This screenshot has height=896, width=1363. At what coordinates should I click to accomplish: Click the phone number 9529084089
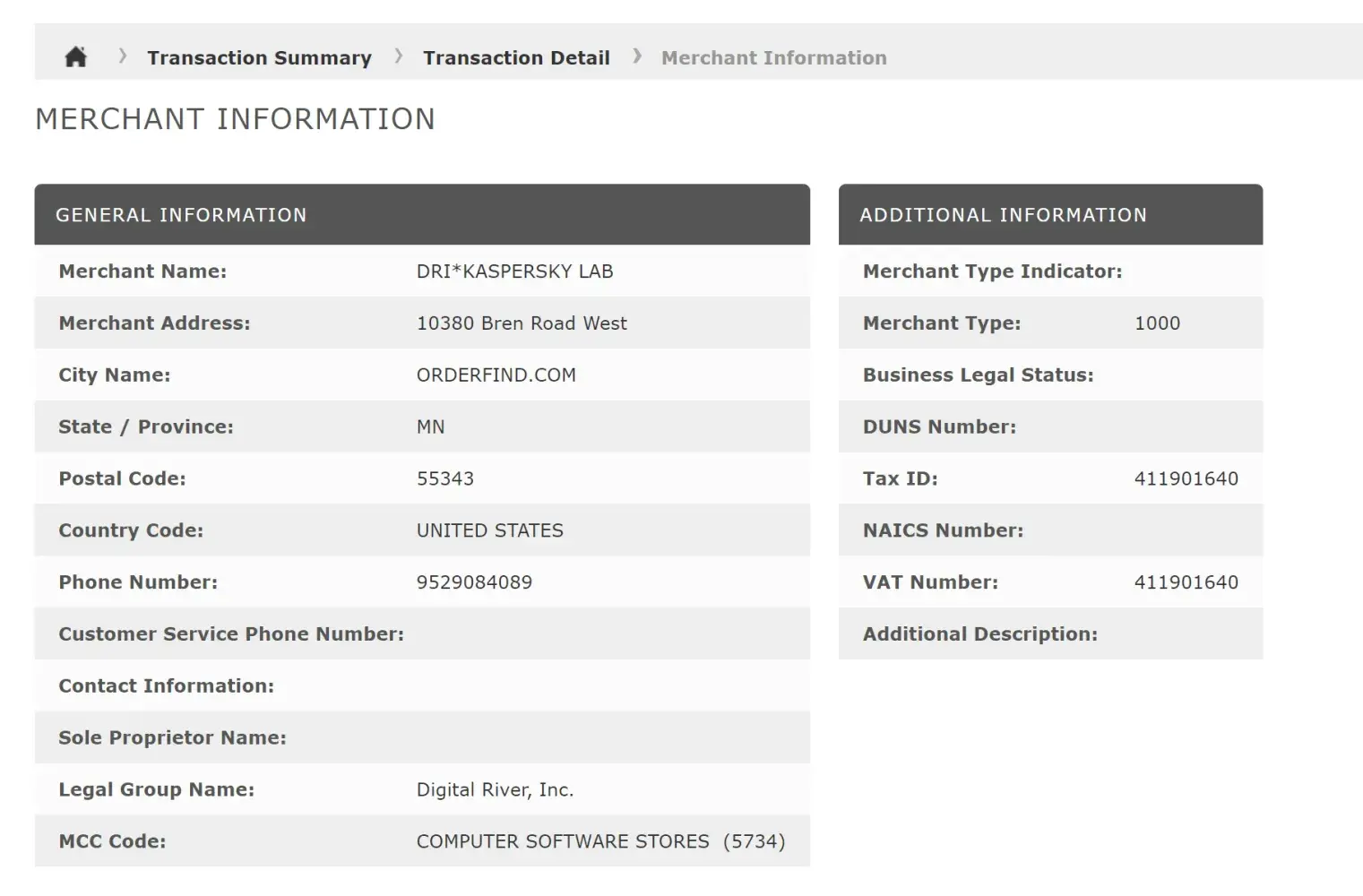point(474,582)
